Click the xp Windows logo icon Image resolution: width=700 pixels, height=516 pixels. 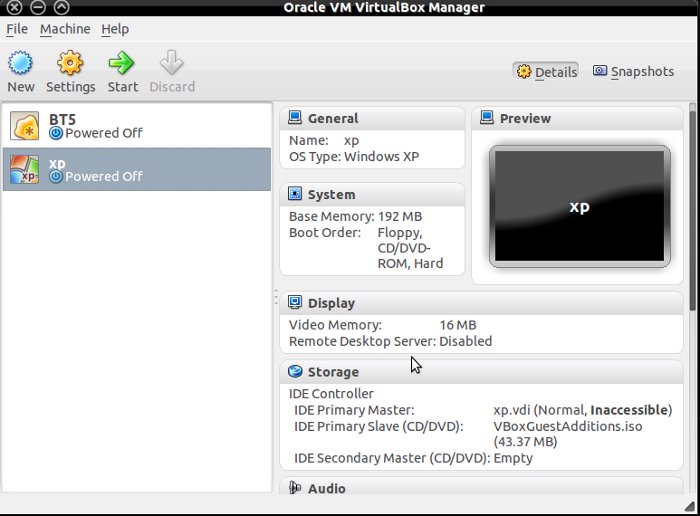pos(25,170)
